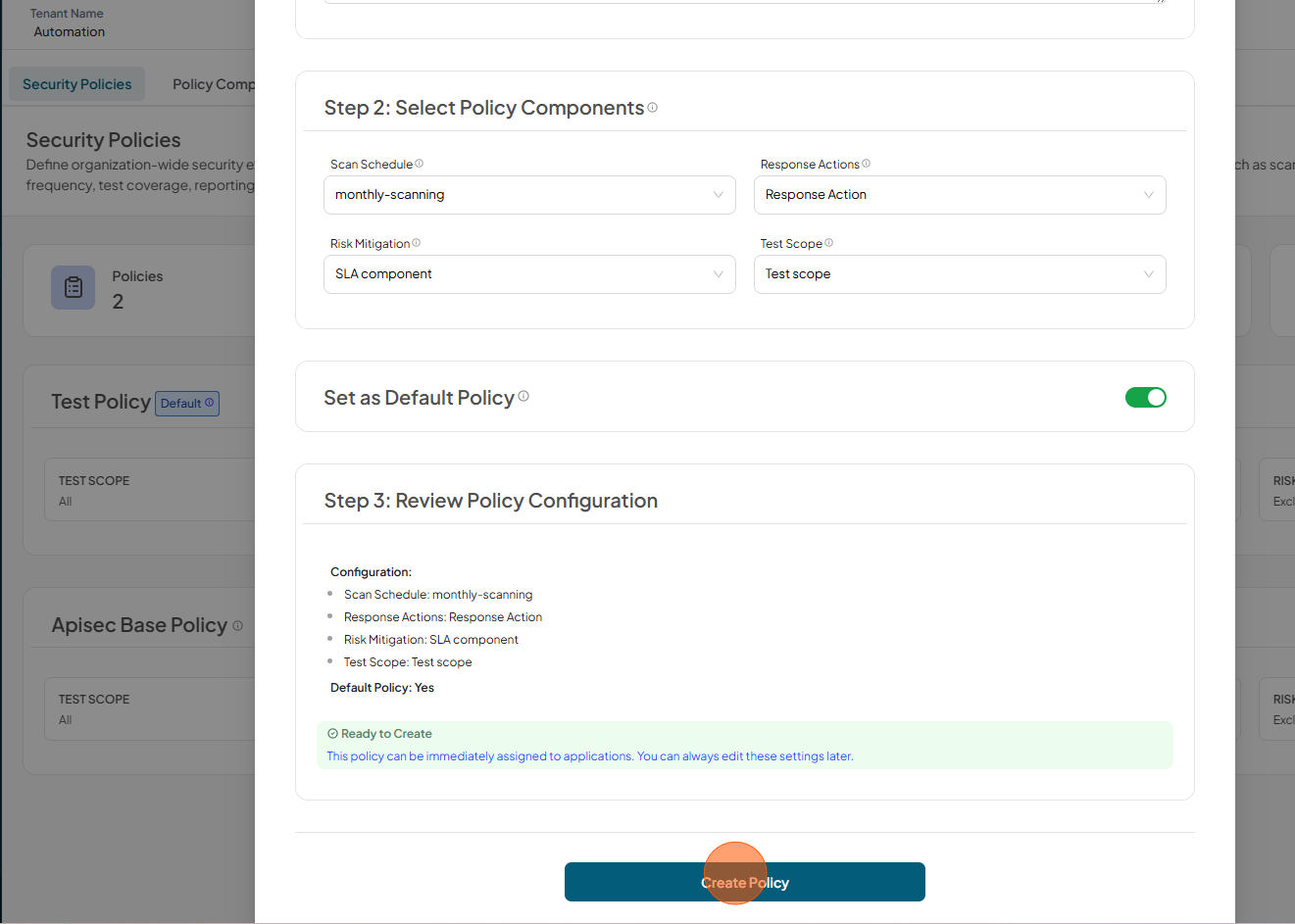Open the Test Scope dropdown
The width and height of the screenshot is (1295, 924).
[960, 274]
